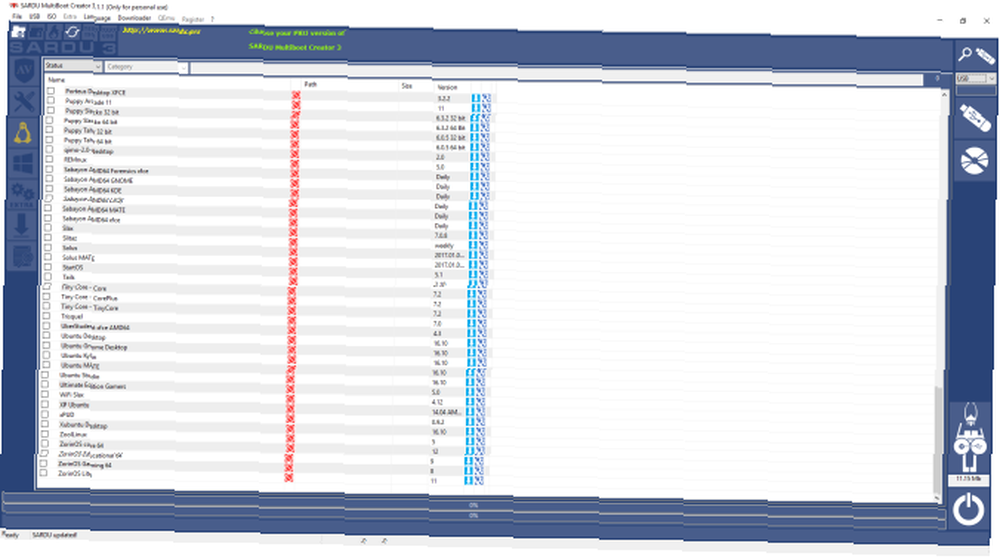Click homepage icon for ZorinOS Gaming 64
This screenshot has height=559, width=1000.
click(x=478, y=470)
